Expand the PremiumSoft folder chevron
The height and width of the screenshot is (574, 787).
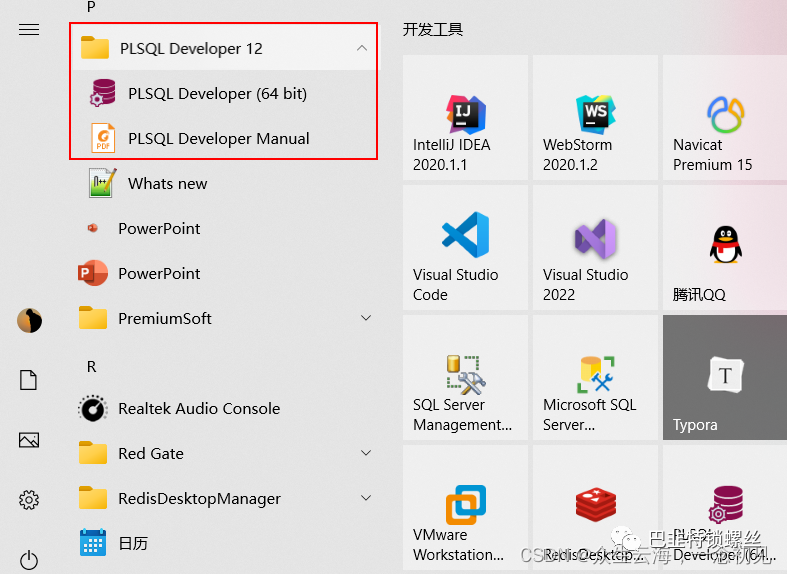pos(366,318)
